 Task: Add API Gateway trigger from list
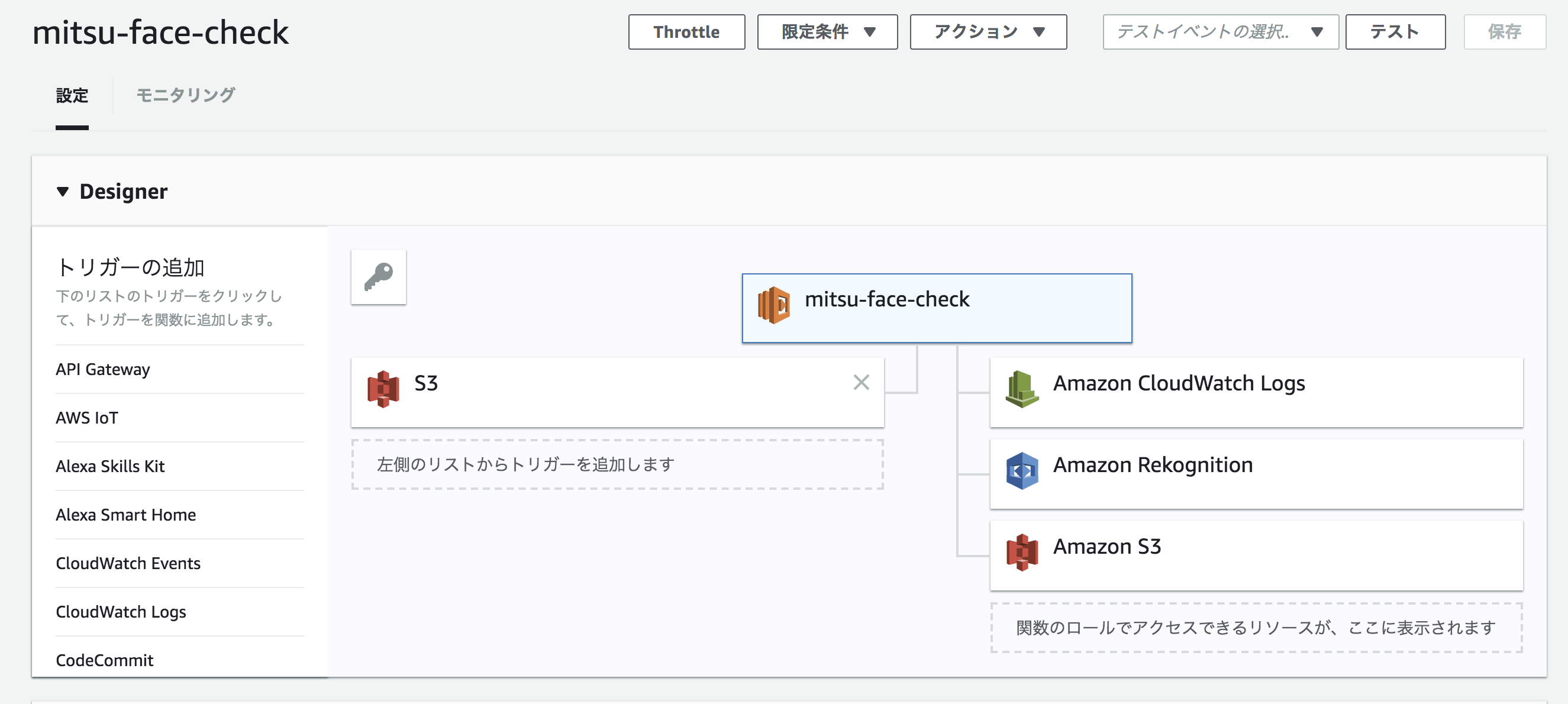click(103, 369)
